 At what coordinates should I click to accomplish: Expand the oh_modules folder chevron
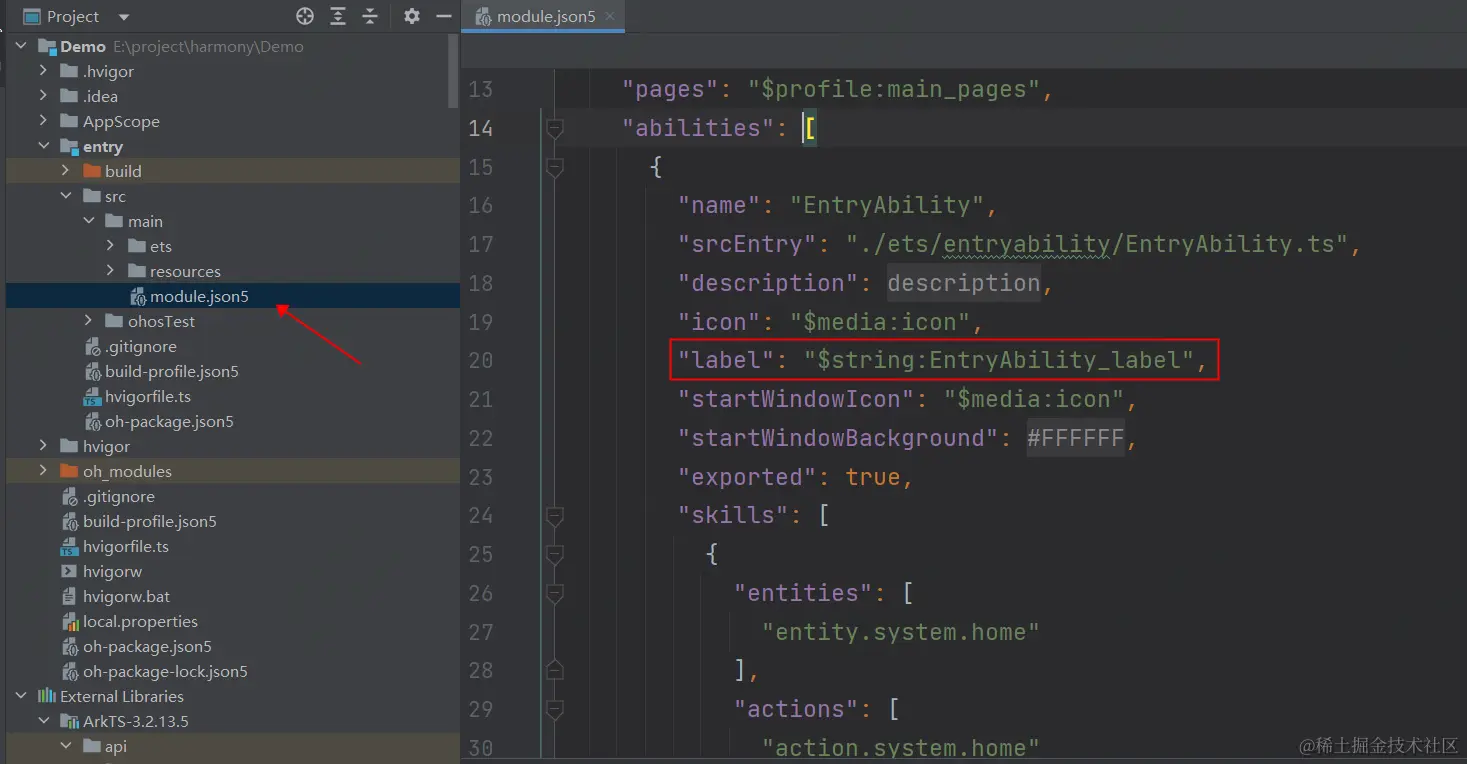43,471
